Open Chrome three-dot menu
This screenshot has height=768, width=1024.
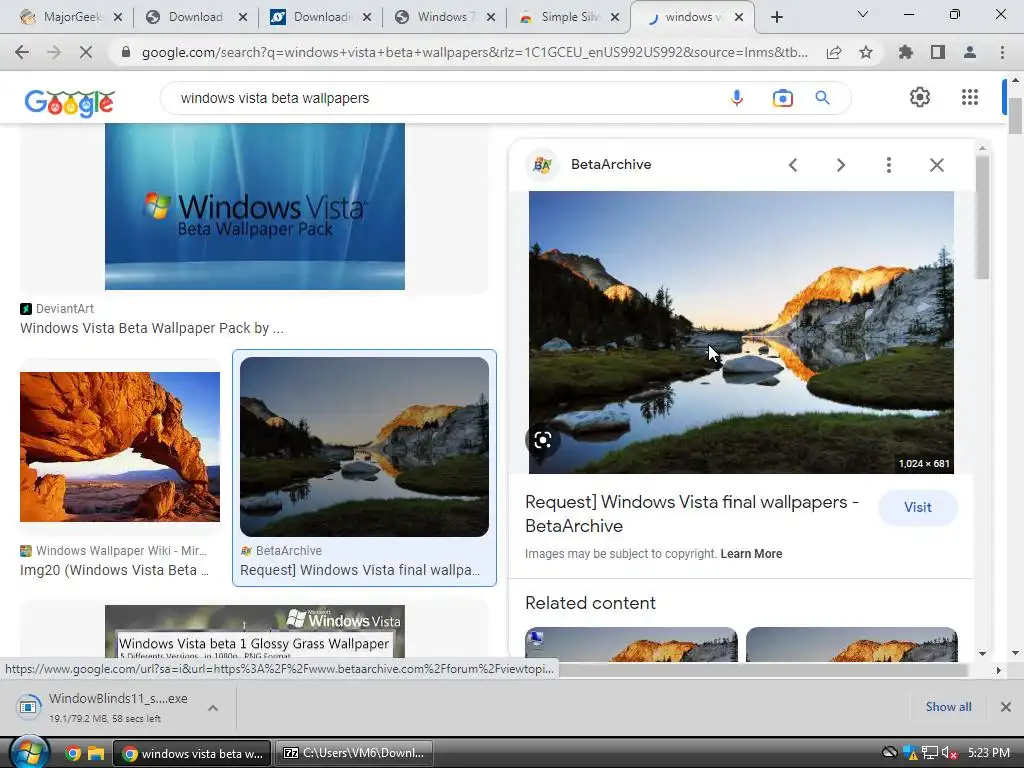click(1002, 52)
